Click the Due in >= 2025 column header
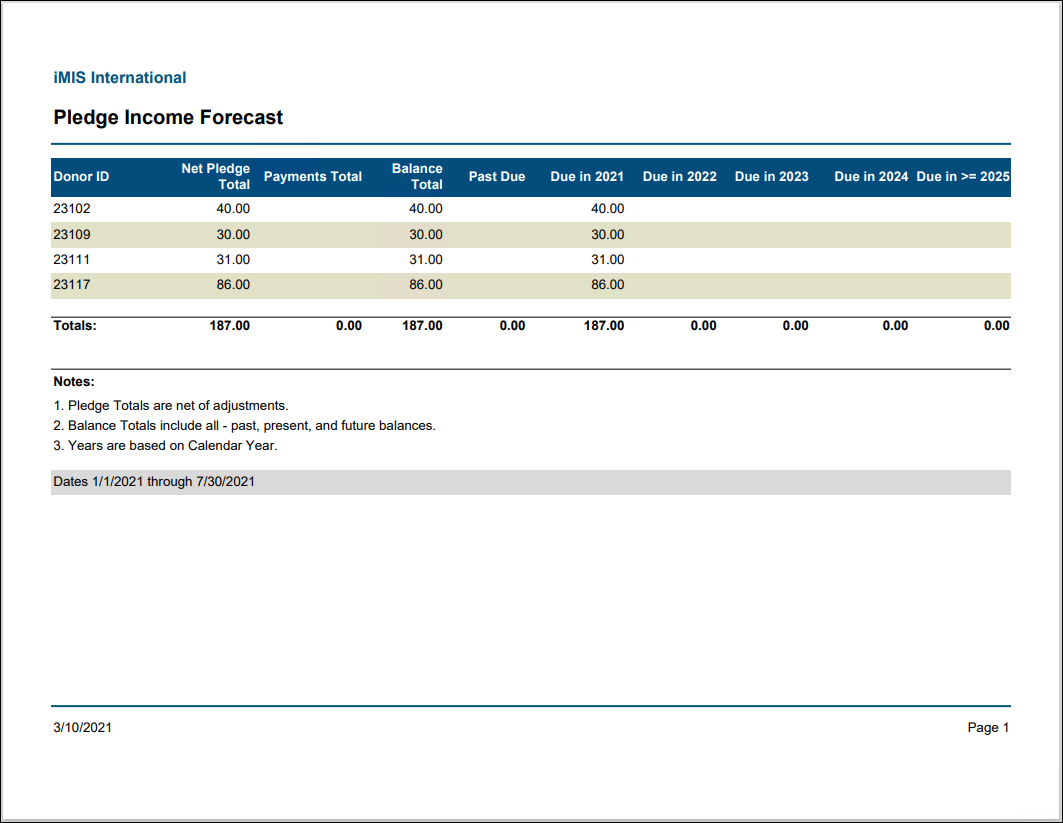The height and width of the screenshot is (823, 1063). 963,176
